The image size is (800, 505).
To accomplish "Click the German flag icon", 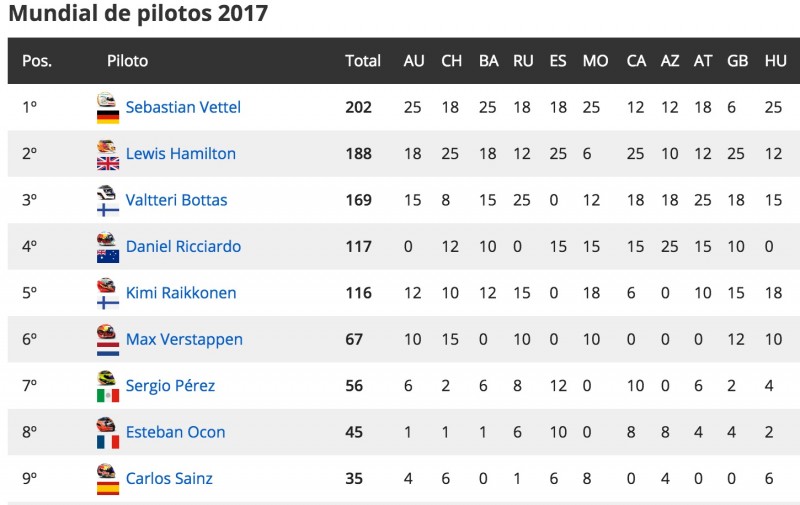I will tap(108, 117).
